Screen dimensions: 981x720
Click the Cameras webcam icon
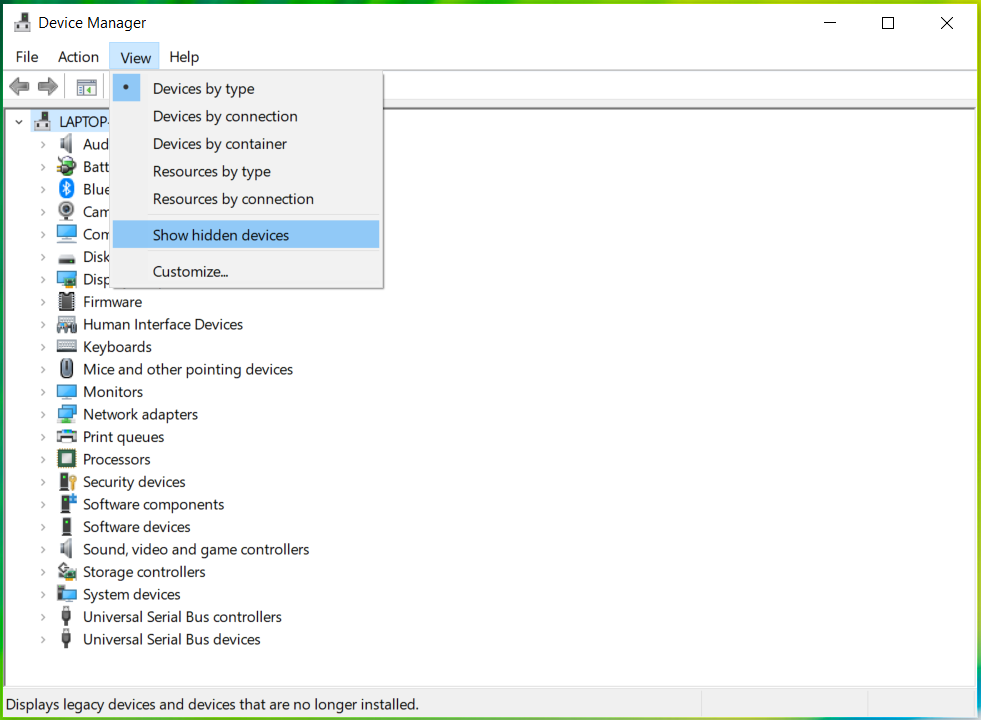click(x=66, y=211)
